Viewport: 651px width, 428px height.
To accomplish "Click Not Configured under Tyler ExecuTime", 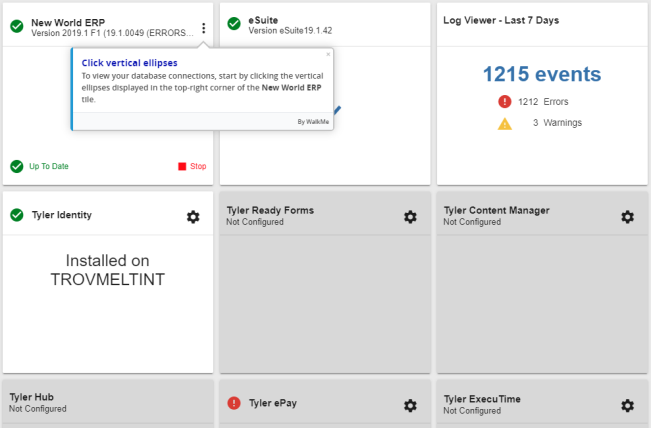I will (472, 411).
